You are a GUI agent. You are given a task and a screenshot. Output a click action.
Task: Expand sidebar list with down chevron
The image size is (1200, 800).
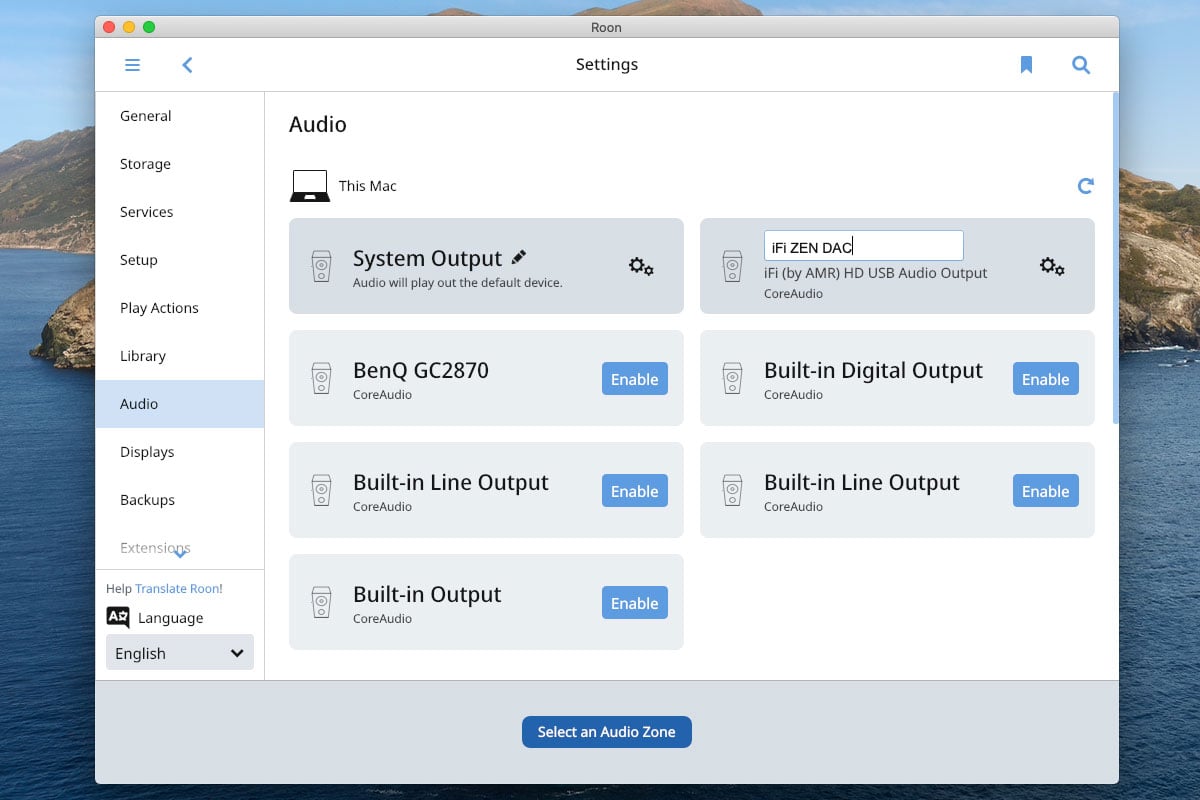(x=180, y=553)
